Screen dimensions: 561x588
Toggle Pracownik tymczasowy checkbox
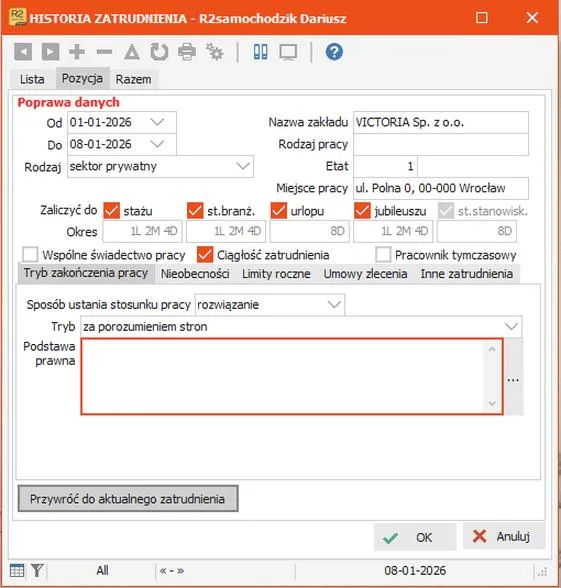[383, 255]
